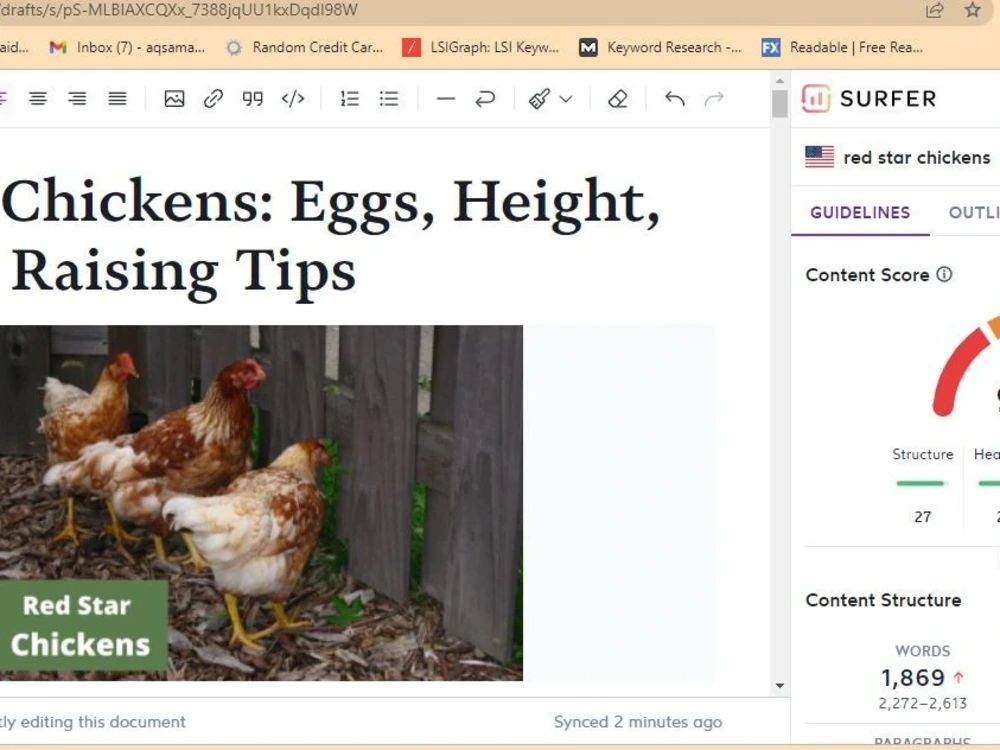
Task: Click the US flag country icon
Action: click(820, 157)
